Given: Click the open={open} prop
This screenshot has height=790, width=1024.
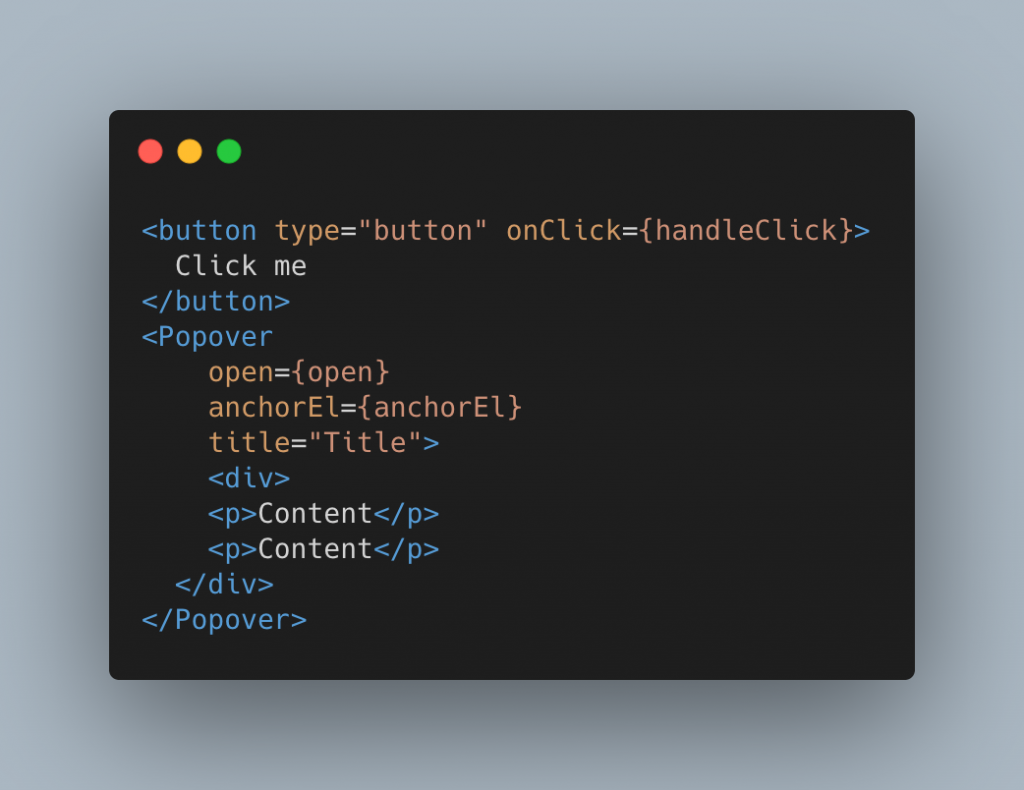Looking at the screenshot, I should pos(299,373).
